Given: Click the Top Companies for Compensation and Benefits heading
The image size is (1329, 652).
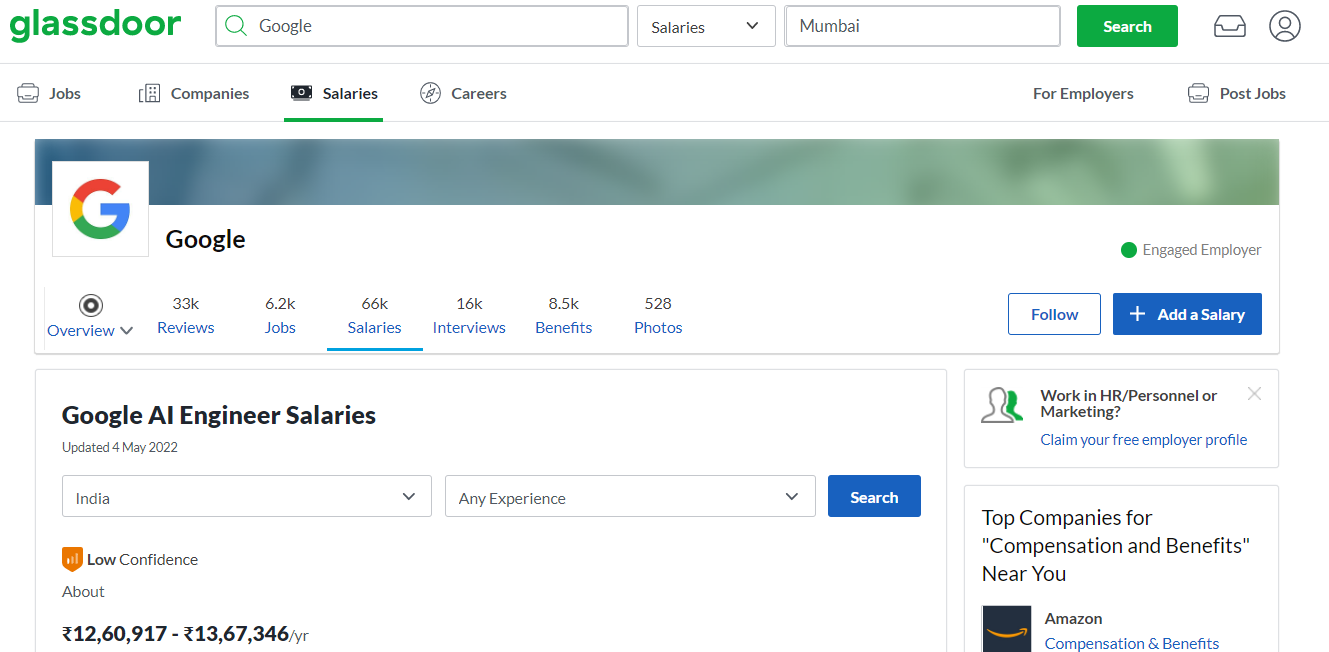Looking at the screenshot, I should [1116, 545].
